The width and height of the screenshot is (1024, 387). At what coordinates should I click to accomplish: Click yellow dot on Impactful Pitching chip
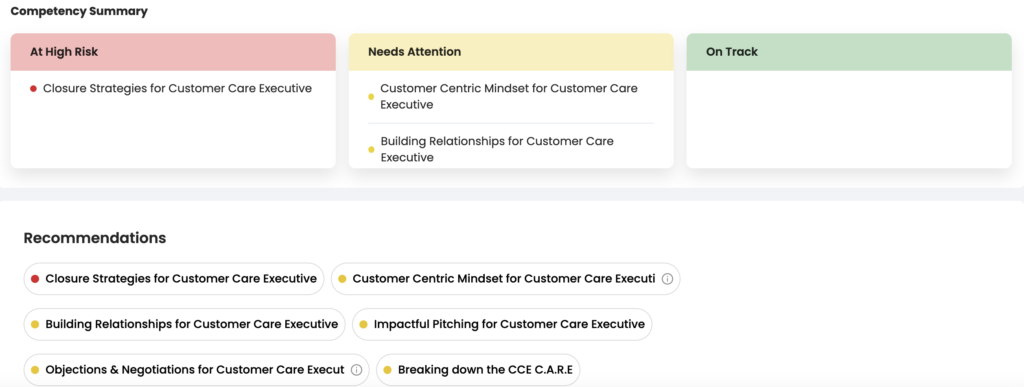pos(363,324)
